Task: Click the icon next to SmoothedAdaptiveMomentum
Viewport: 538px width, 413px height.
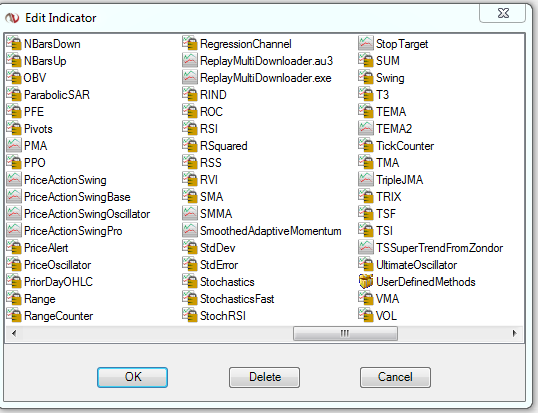Action: point(190,231)
